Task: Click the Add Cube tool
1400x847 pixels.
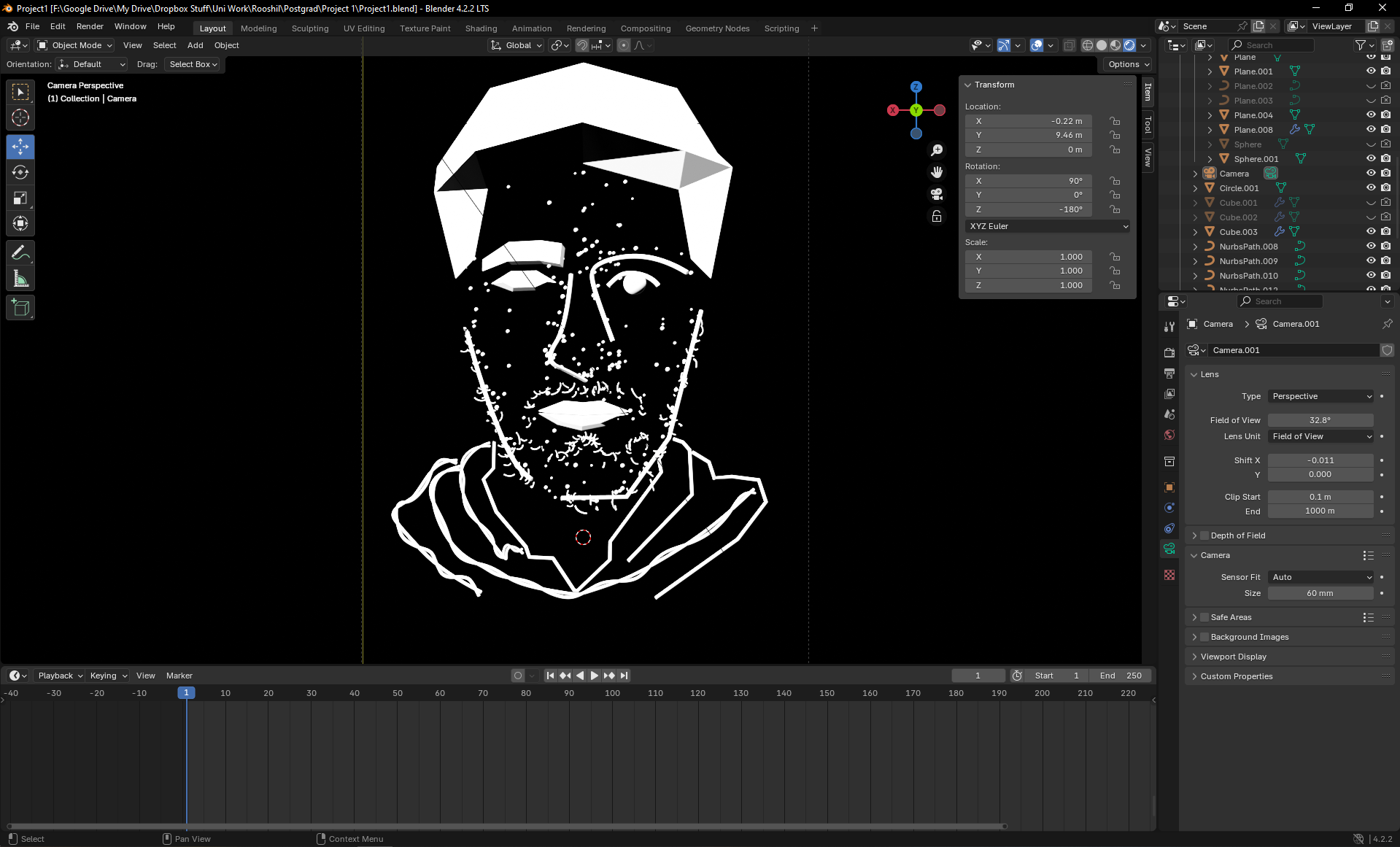Action: (x=20, y=308)
